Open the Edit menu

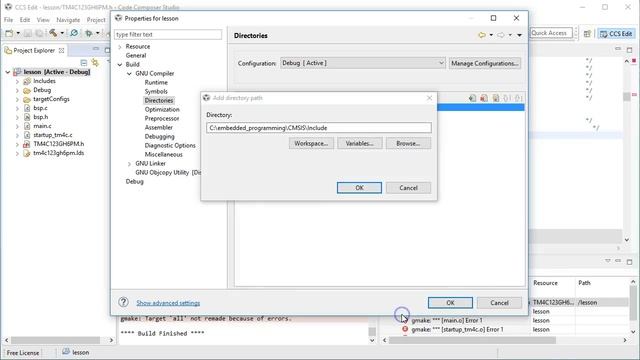coord(25,20)
